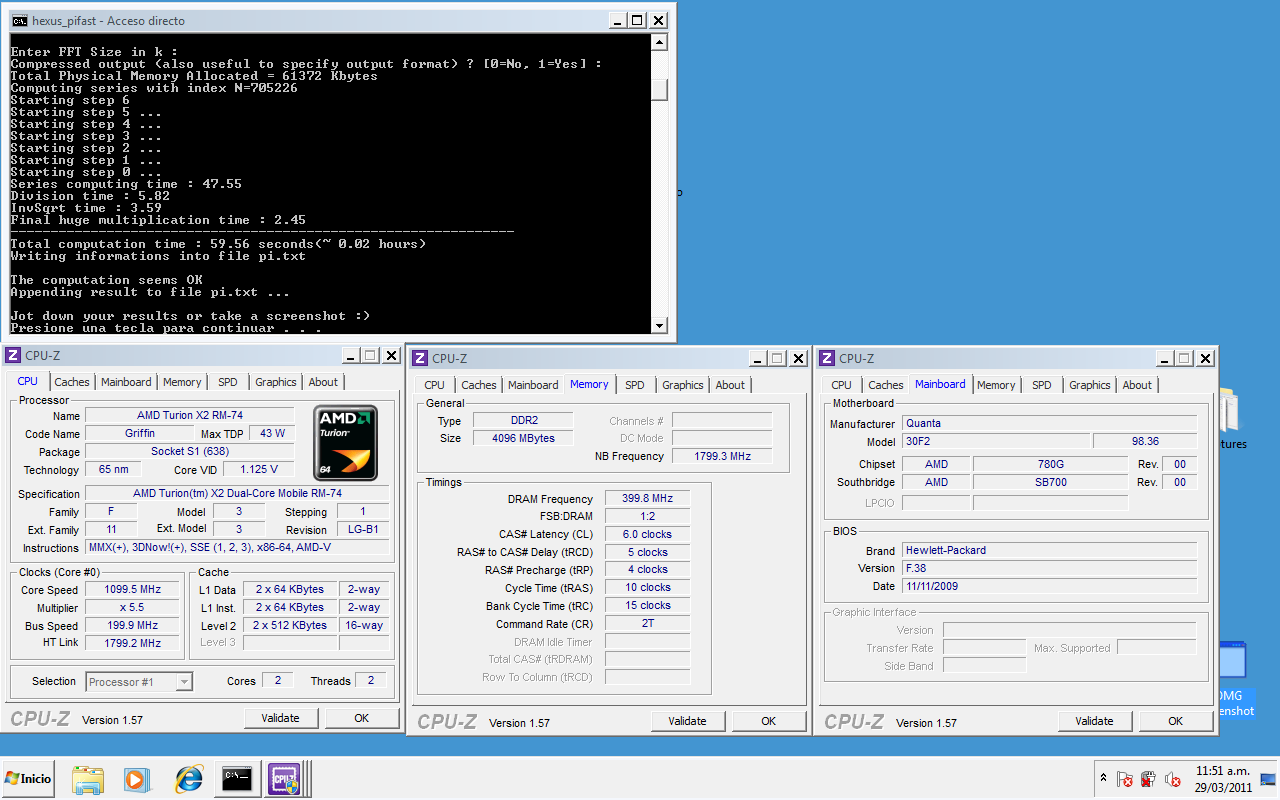Select the Memory tab in the left CPU window

(x=182, y=382)
